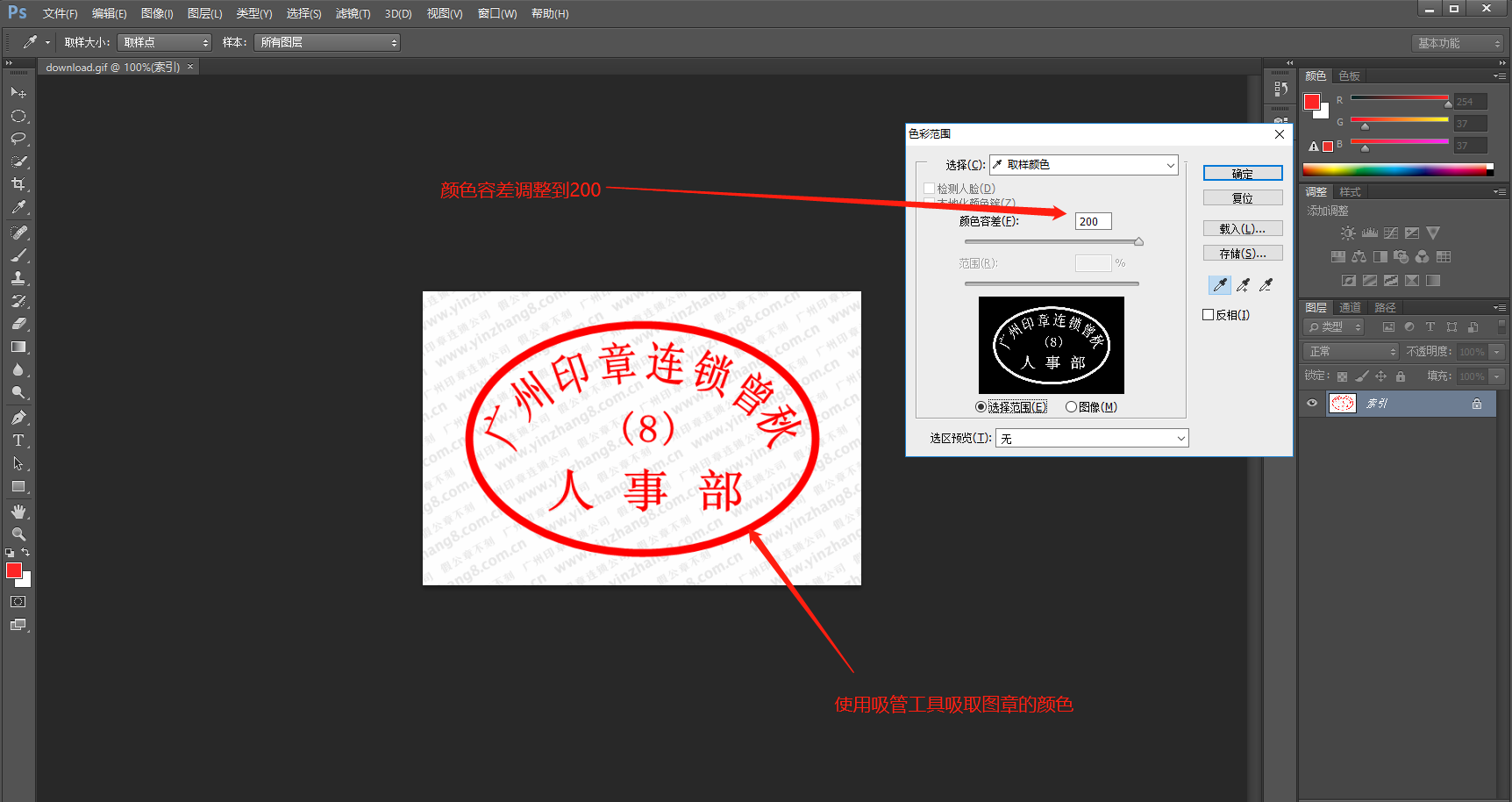Add a Color Balance adjustment

click(x=1359, y=257)
